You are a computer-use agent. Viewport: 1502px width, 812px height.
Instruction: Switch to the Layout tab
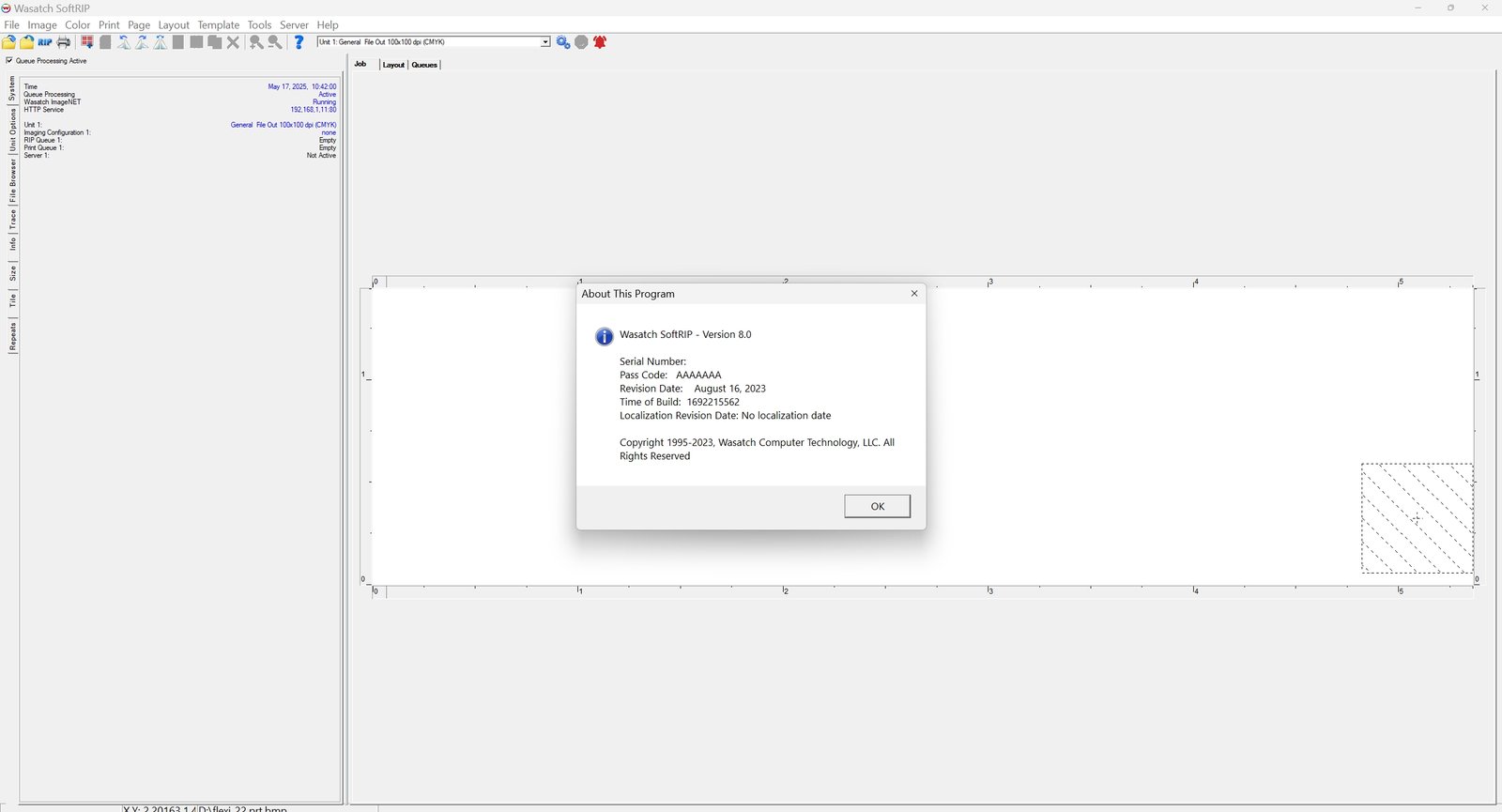point(393,65)
